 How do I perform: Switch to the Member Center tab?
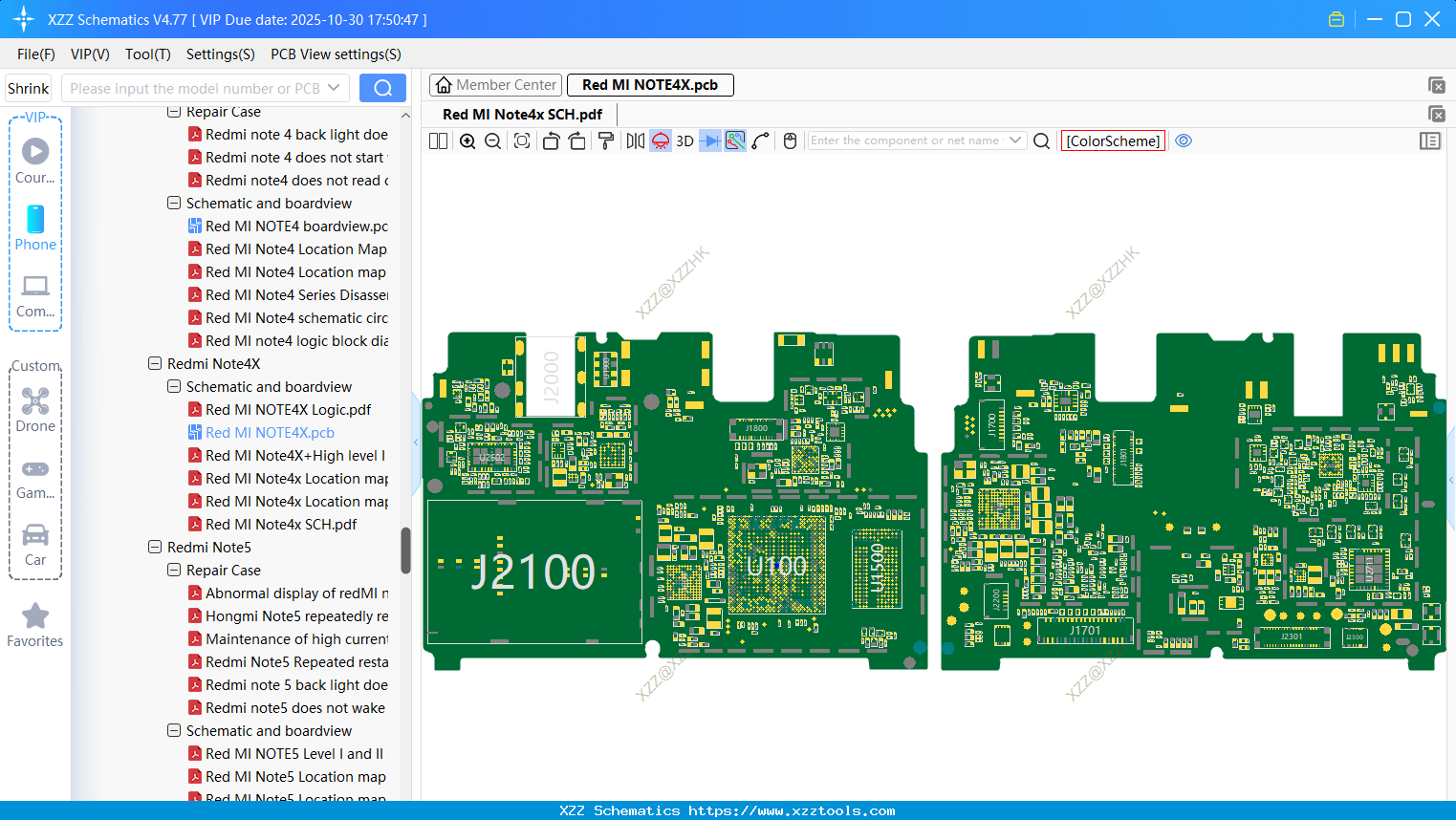[496, 85]
